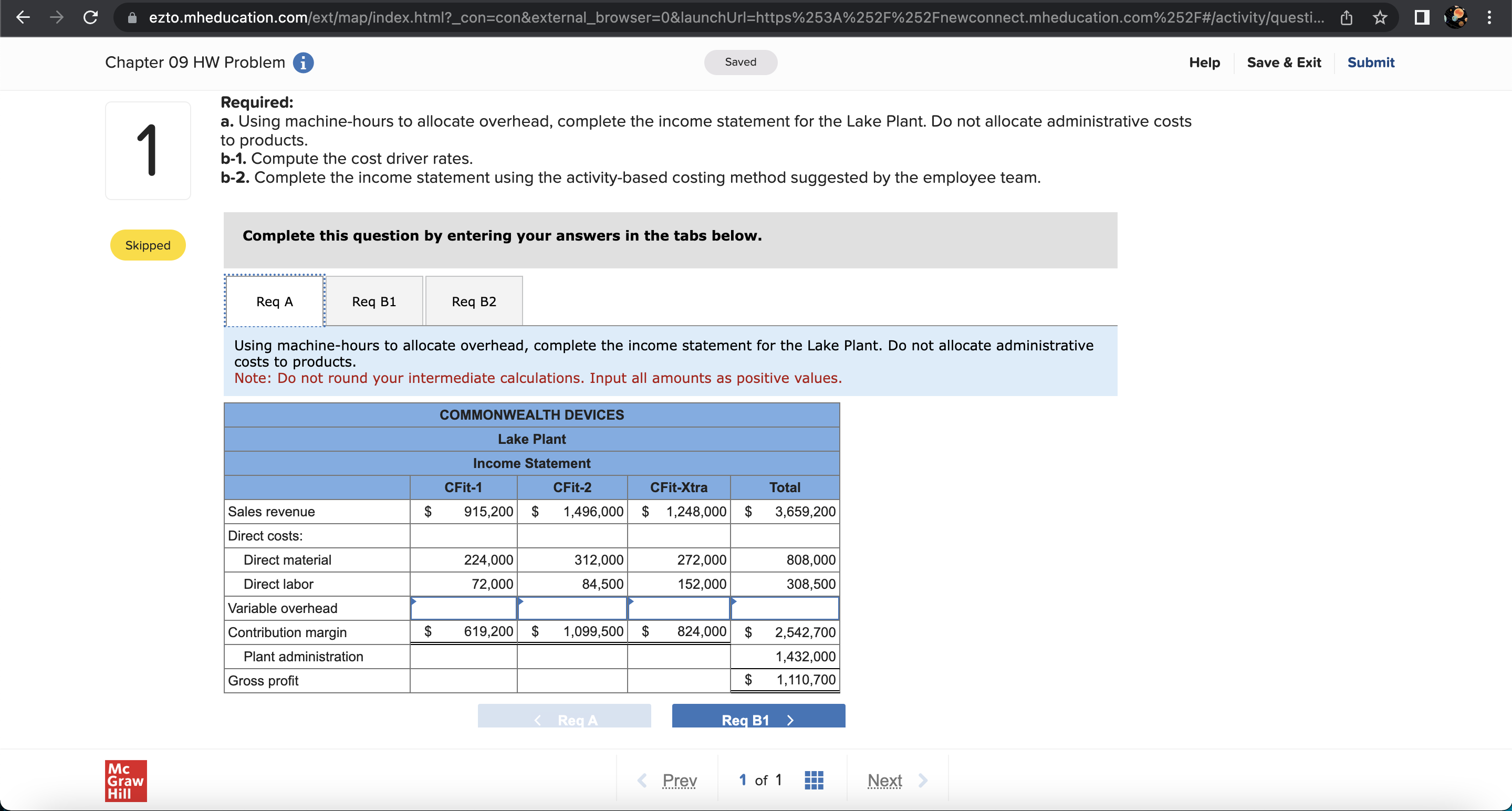Screen dimensions: 1512x811
Task: Click the info icon beside Chapter 09 HW Problem
Action: pos(303,62)
